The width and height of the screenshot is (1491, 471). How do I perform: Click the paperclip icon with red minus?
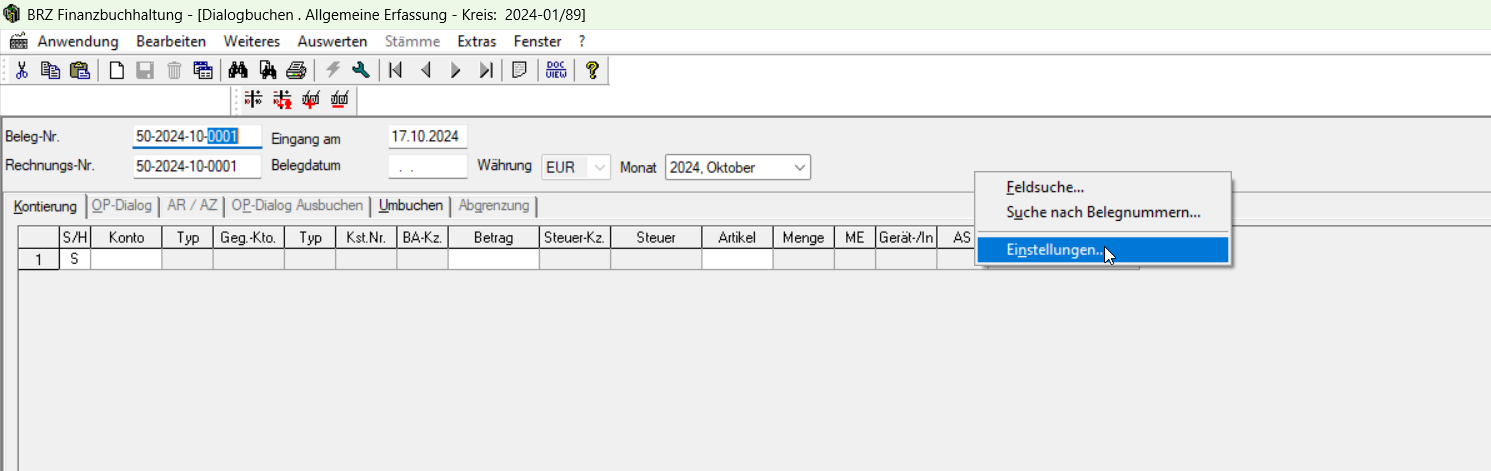[340, 99]
